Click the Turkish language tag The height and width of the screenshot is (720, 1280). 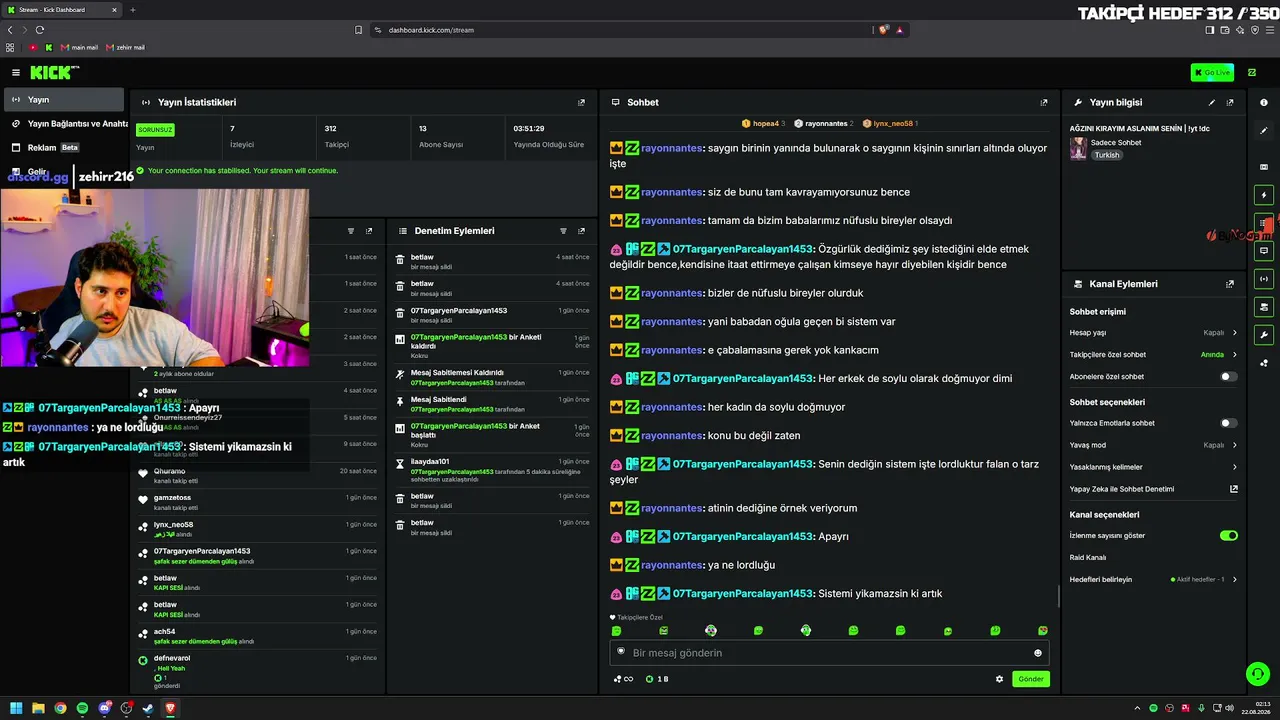pos(1106,156)
